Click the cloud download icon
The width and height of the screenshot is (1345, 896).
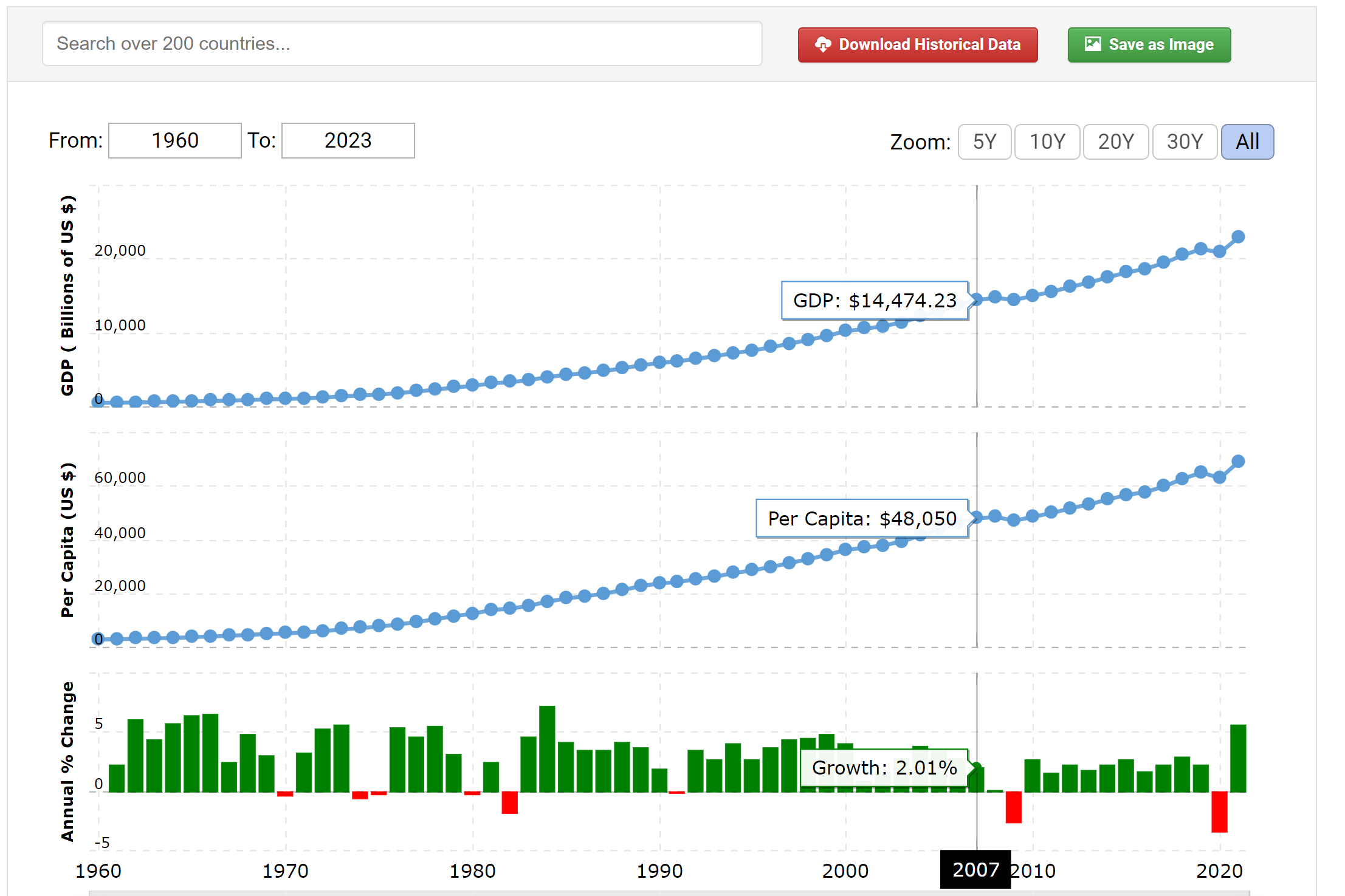pos(822,44)
